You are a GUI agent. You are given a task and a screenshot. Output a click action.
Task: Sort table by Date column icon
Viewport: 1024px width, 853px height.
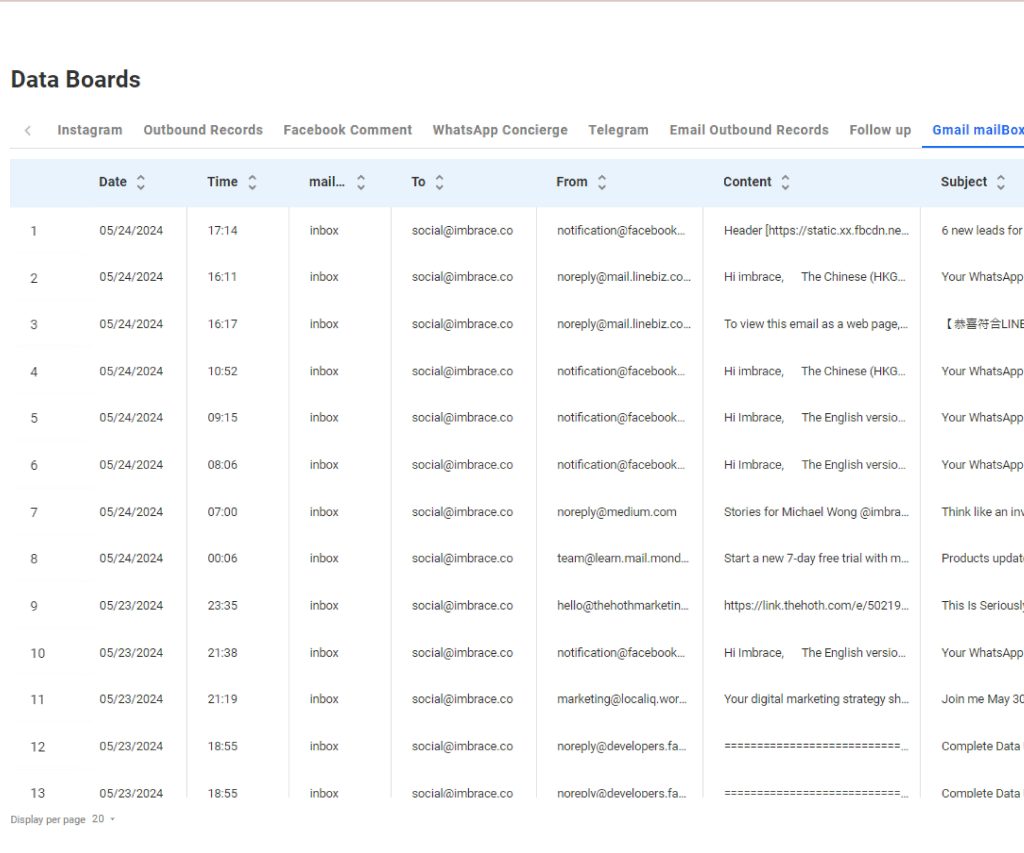click(141, 182)
